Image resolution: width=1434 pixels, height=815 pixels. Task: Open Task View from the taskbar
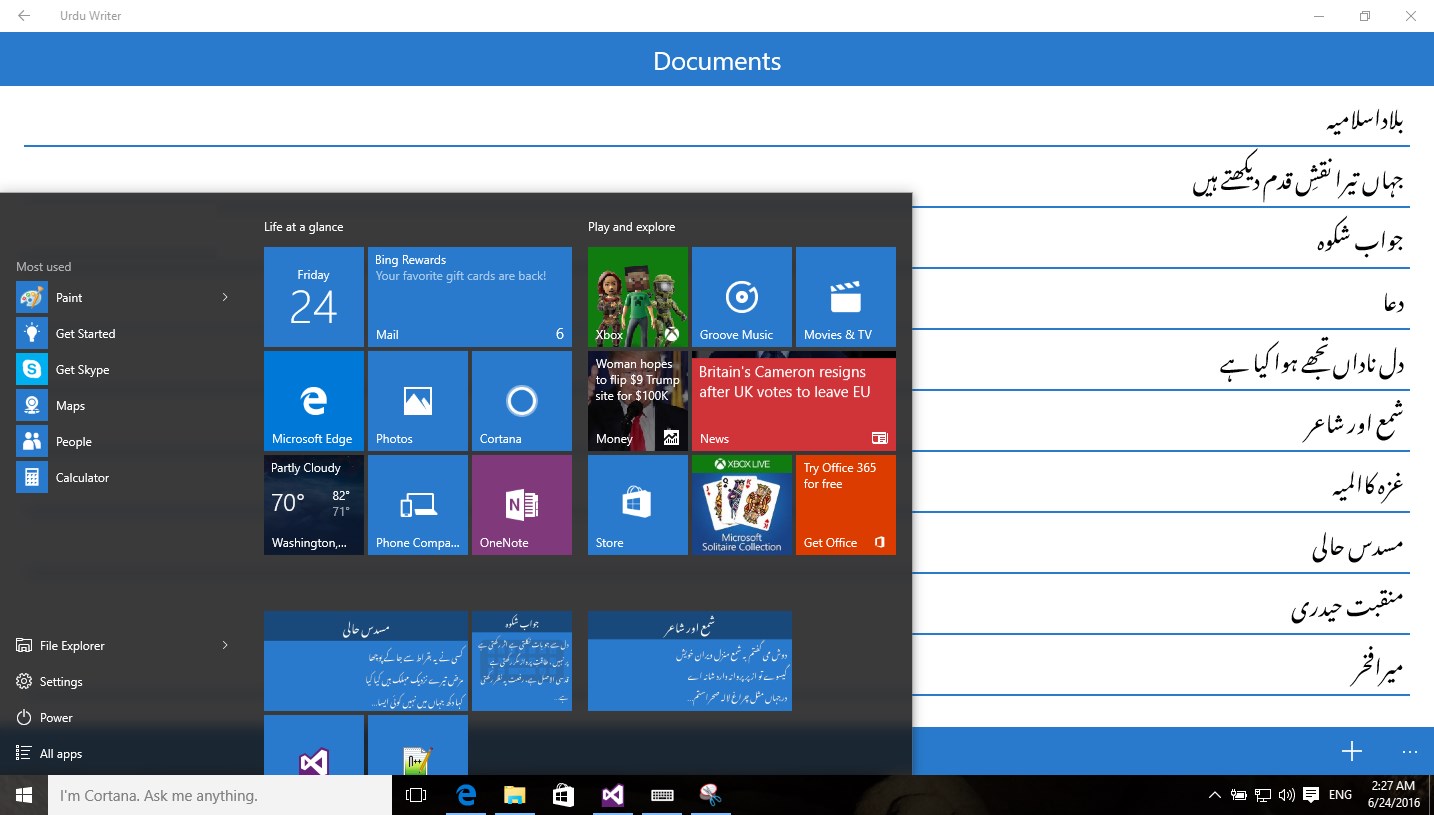pyautogui.click(x=416, y=795)
